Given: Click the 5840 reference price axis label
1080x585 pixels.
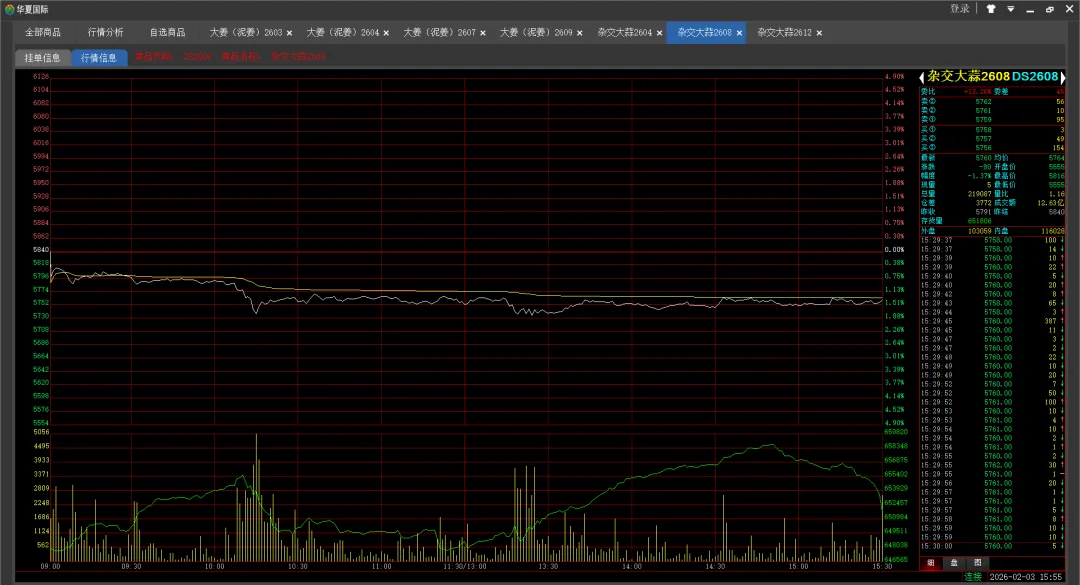Looking at the screenshot, I should 41,249.
